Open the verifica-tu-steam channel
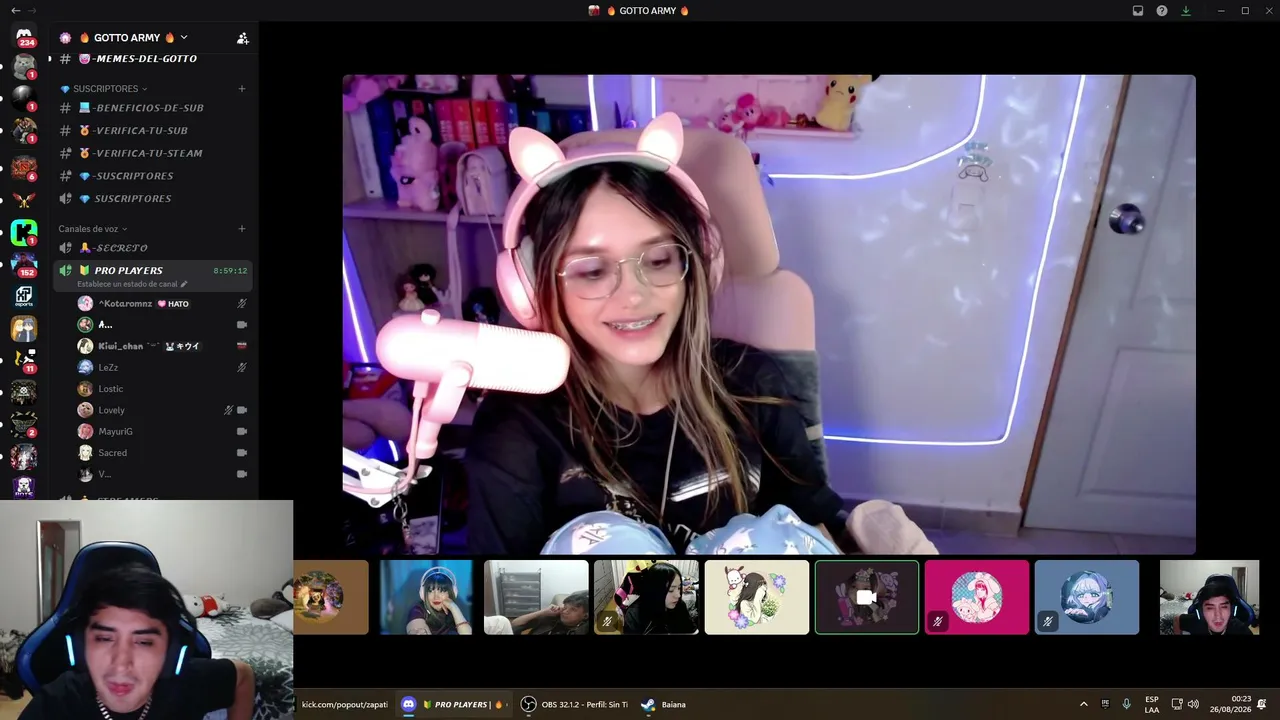 [x=153, y=153]
